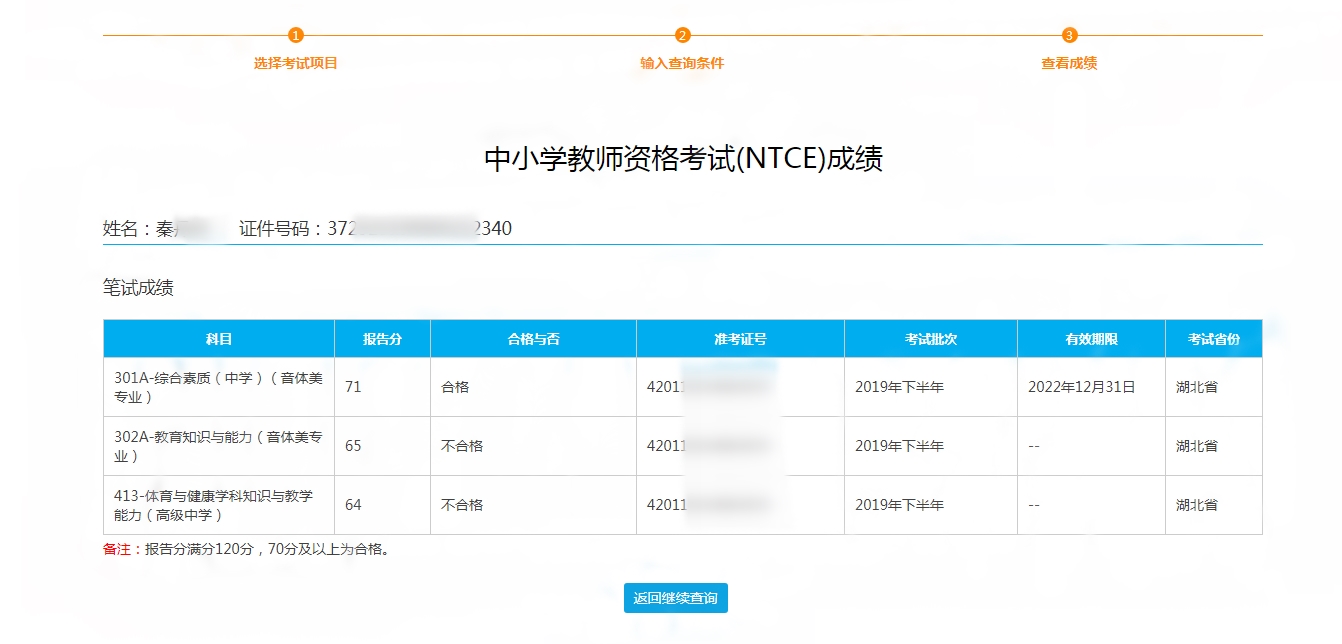The image size is (1342, 644).
Task: Select the 合格与否 column header
Action: [x=533, y=339]
